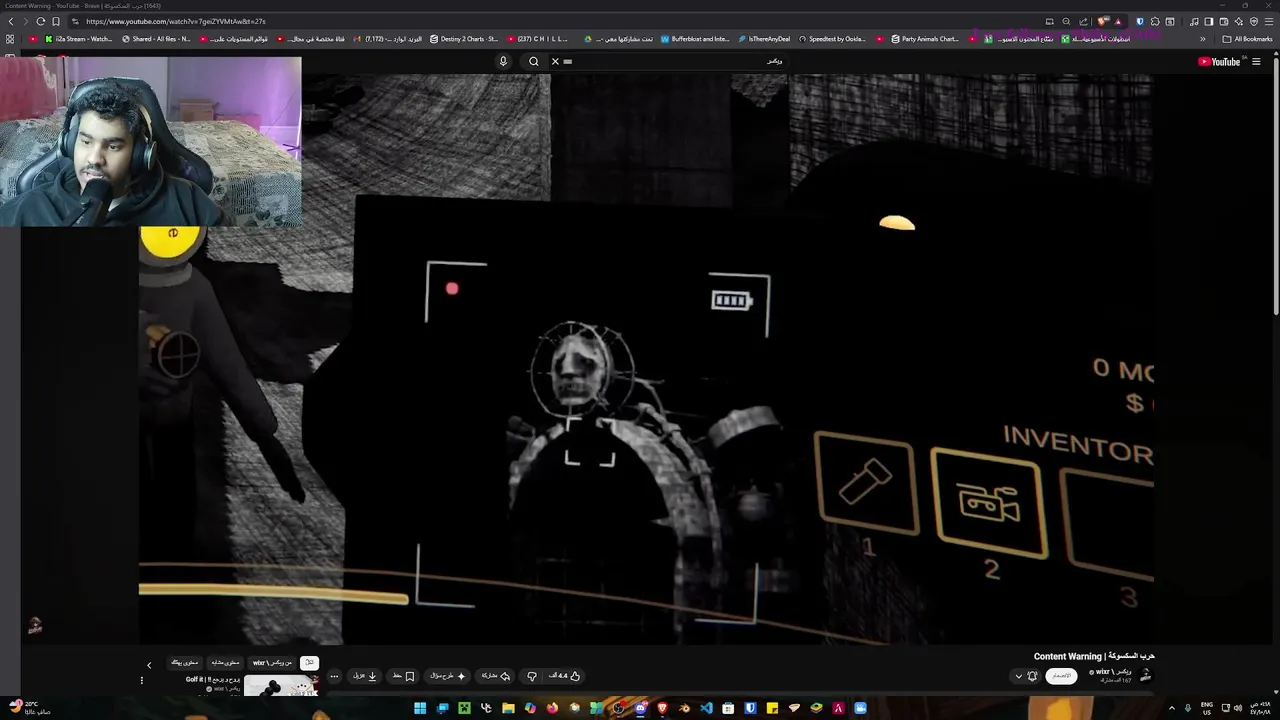Open the Destiny 2 Charts bookmark
1280x720 pixels.
pyautogui.click(x=464, y=39)
